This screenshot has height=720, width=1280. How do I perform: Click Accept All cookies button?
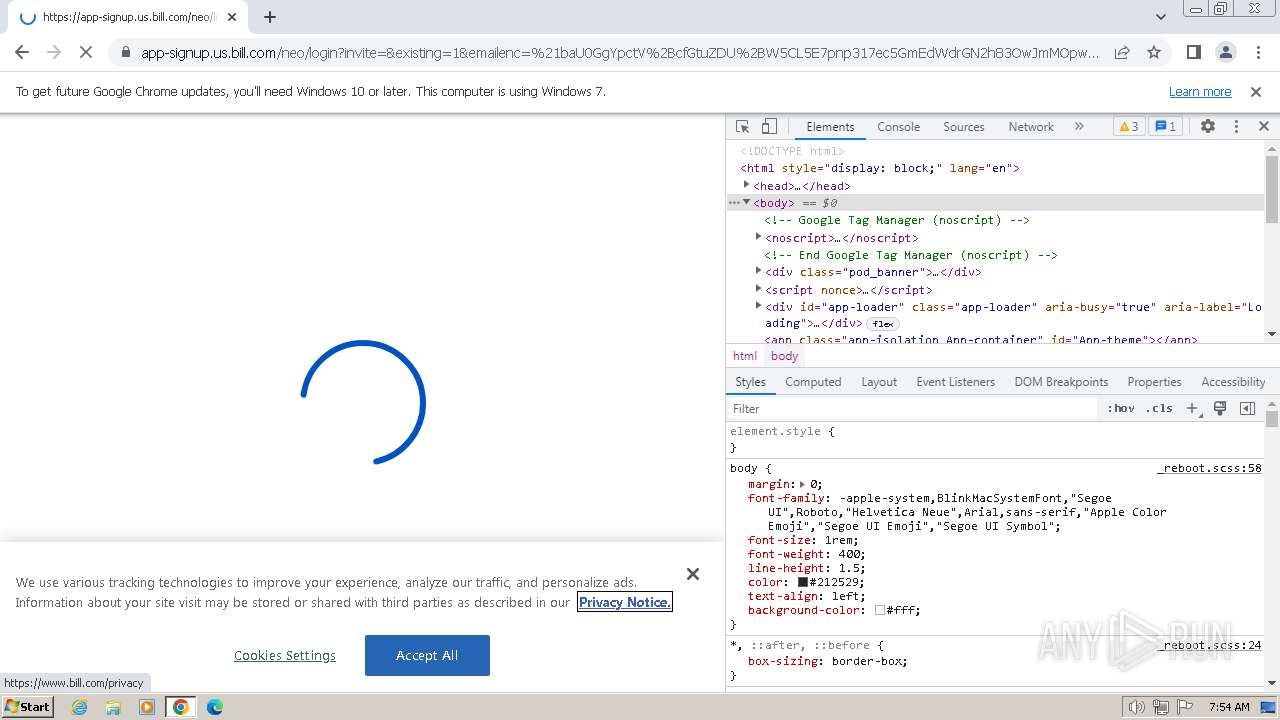[x=427, y=655]
